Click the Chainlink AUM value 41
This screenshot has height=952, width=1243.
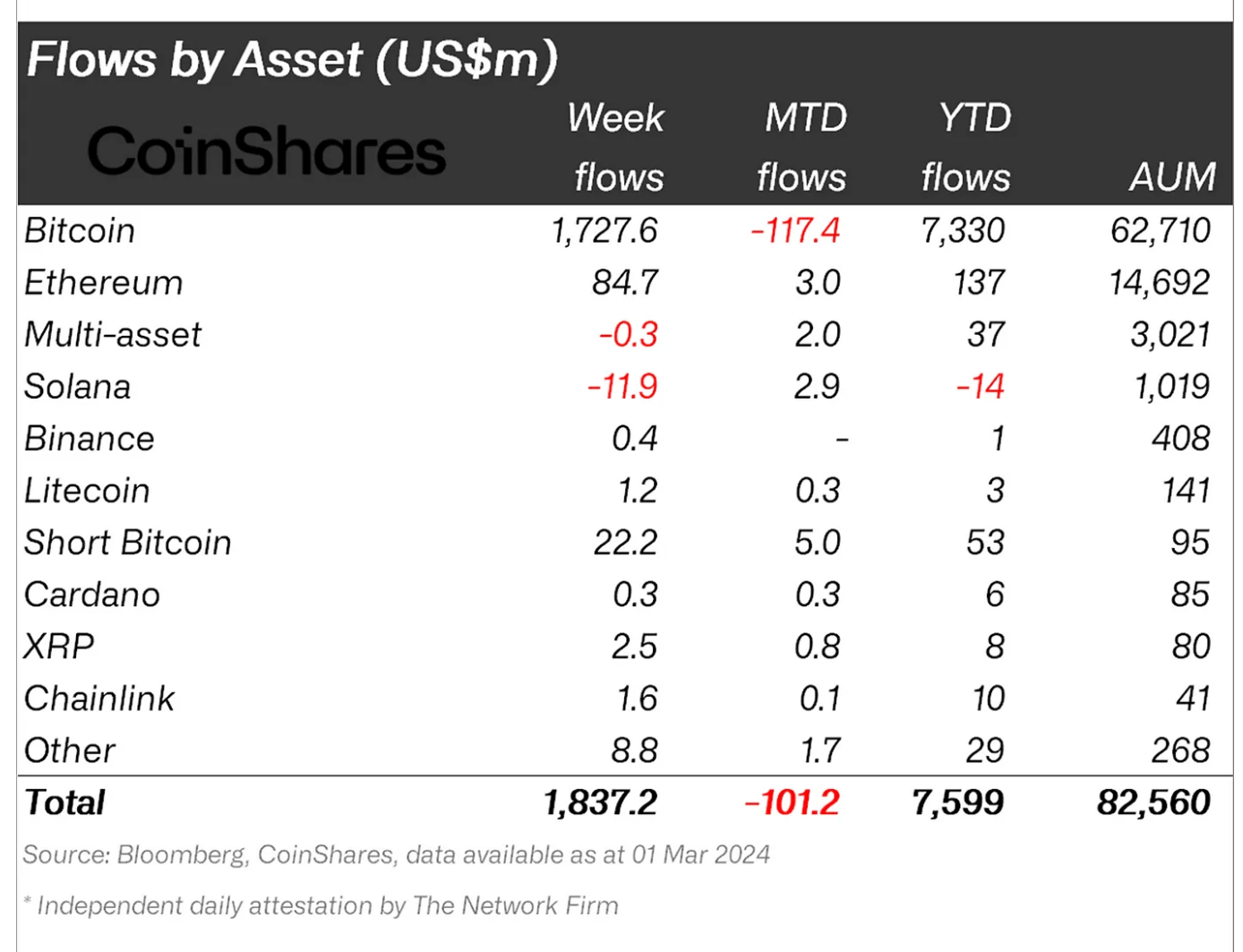point(1193,699)
